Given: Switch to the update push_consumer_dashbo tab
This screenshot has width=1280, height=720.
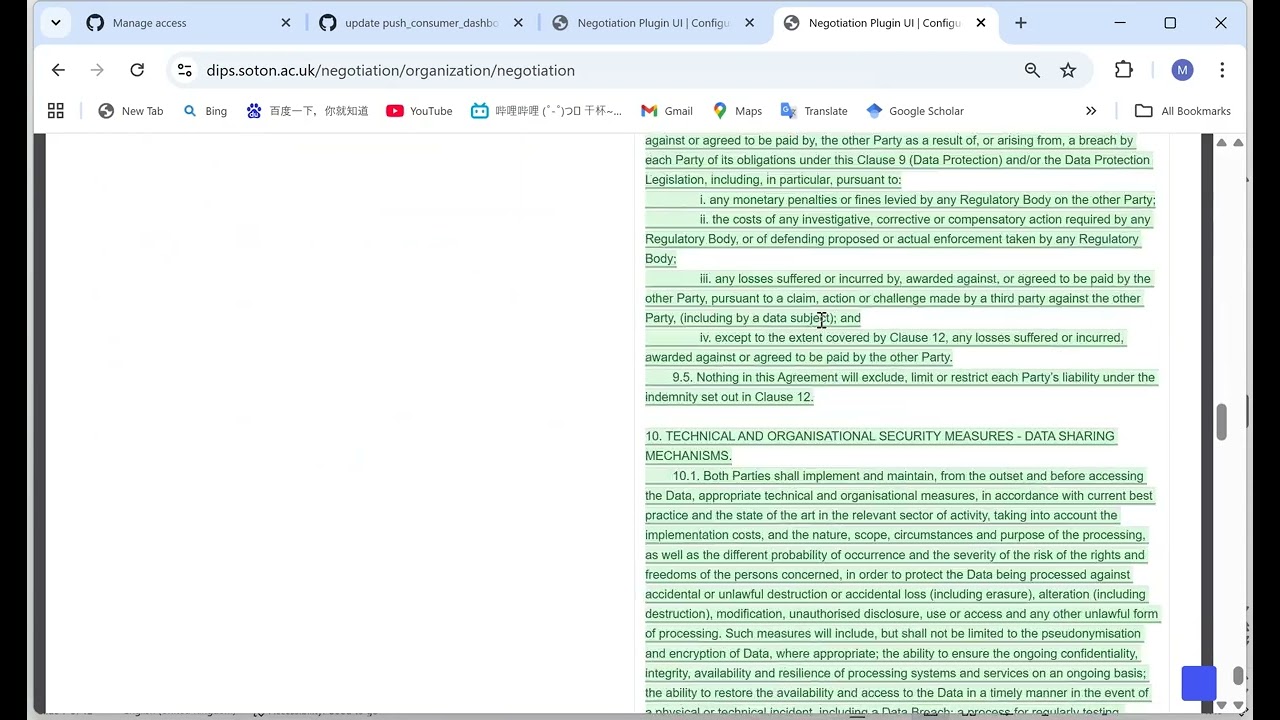Looking at the screenshot, I should pyautogui.click(x=422, y=23).
